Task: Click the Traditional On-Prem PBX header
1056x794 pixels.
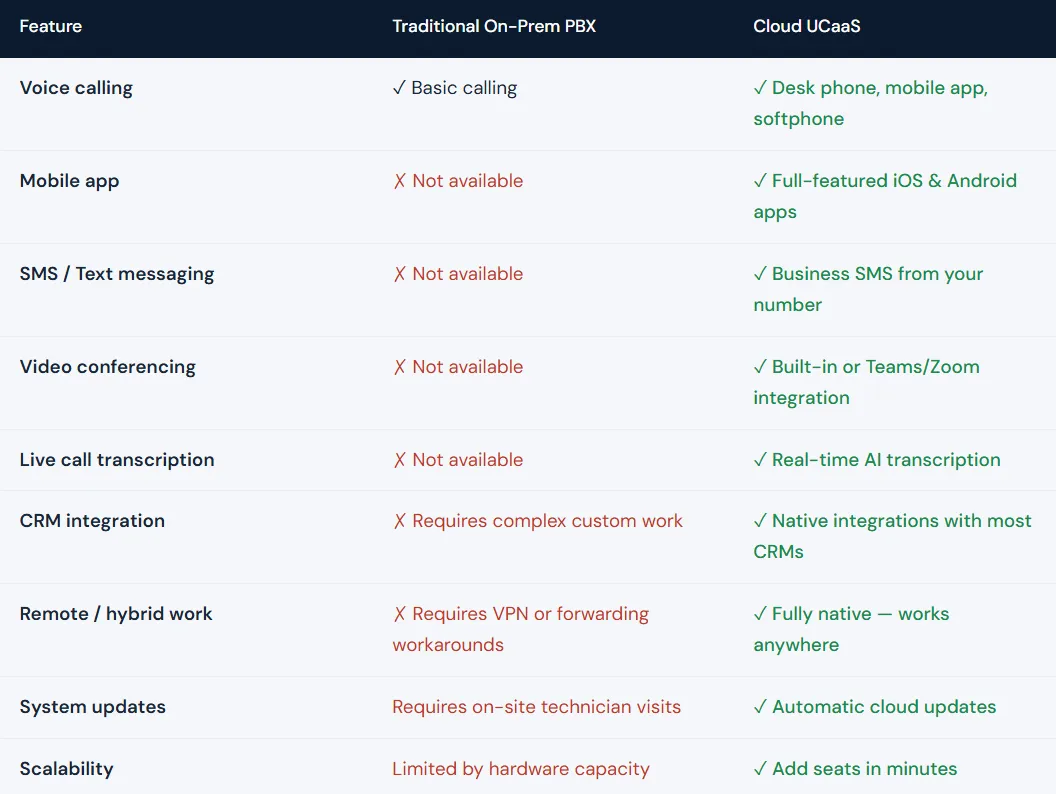Action: click(x=494, y=26)
